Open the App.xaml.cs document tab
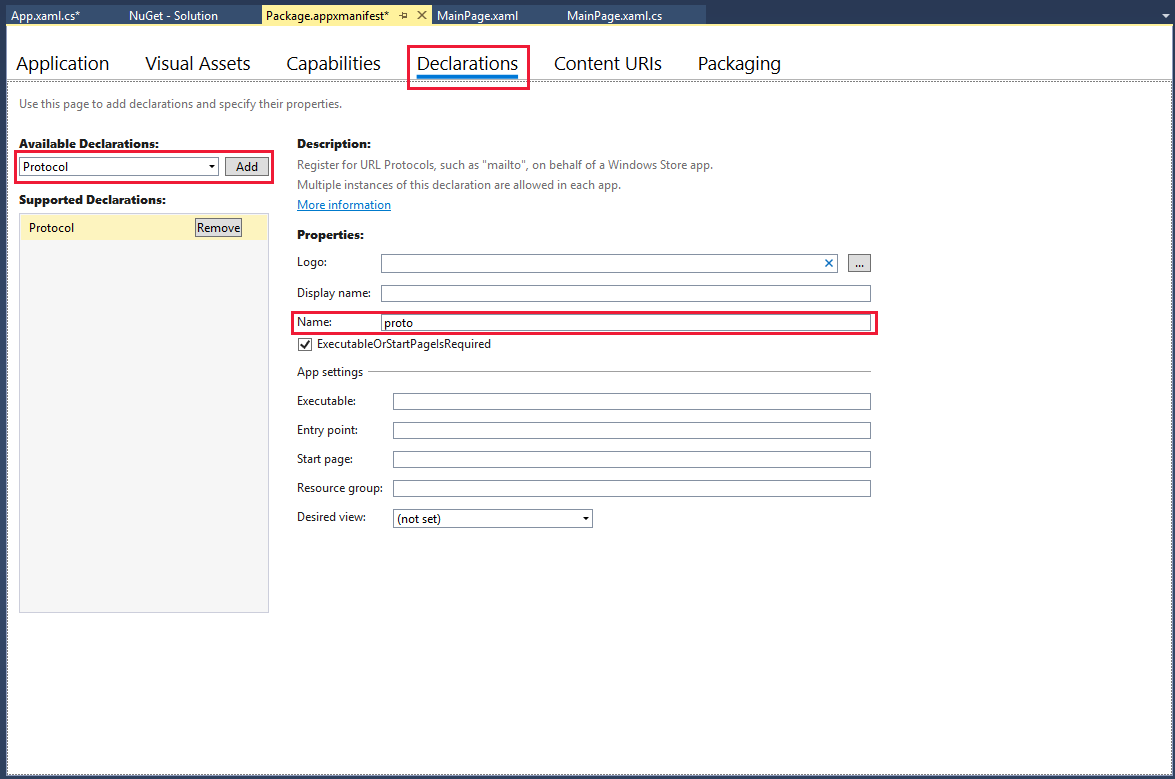The image size is (1175, 779). click(x=46, y=16)
